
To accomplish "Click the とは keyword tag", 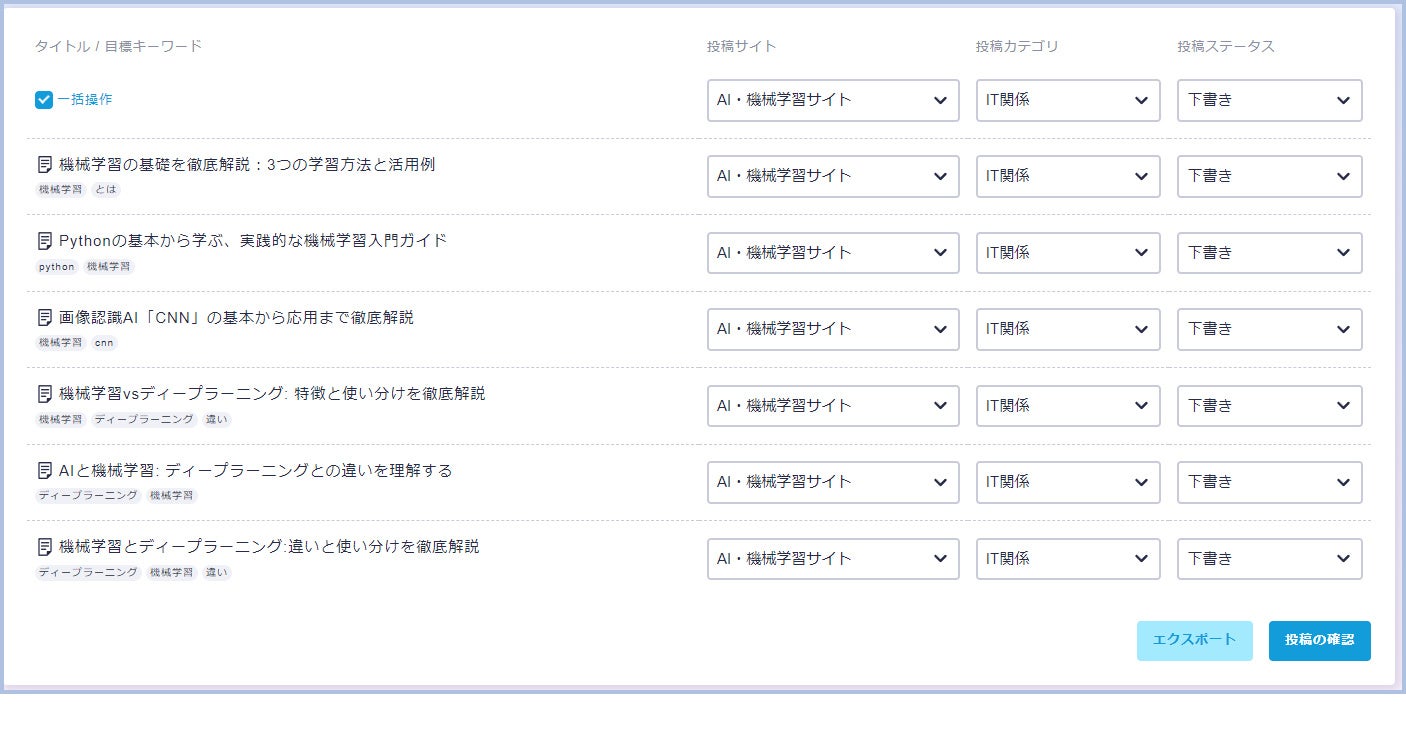I will pyautogui.click(x=106, y=190).
